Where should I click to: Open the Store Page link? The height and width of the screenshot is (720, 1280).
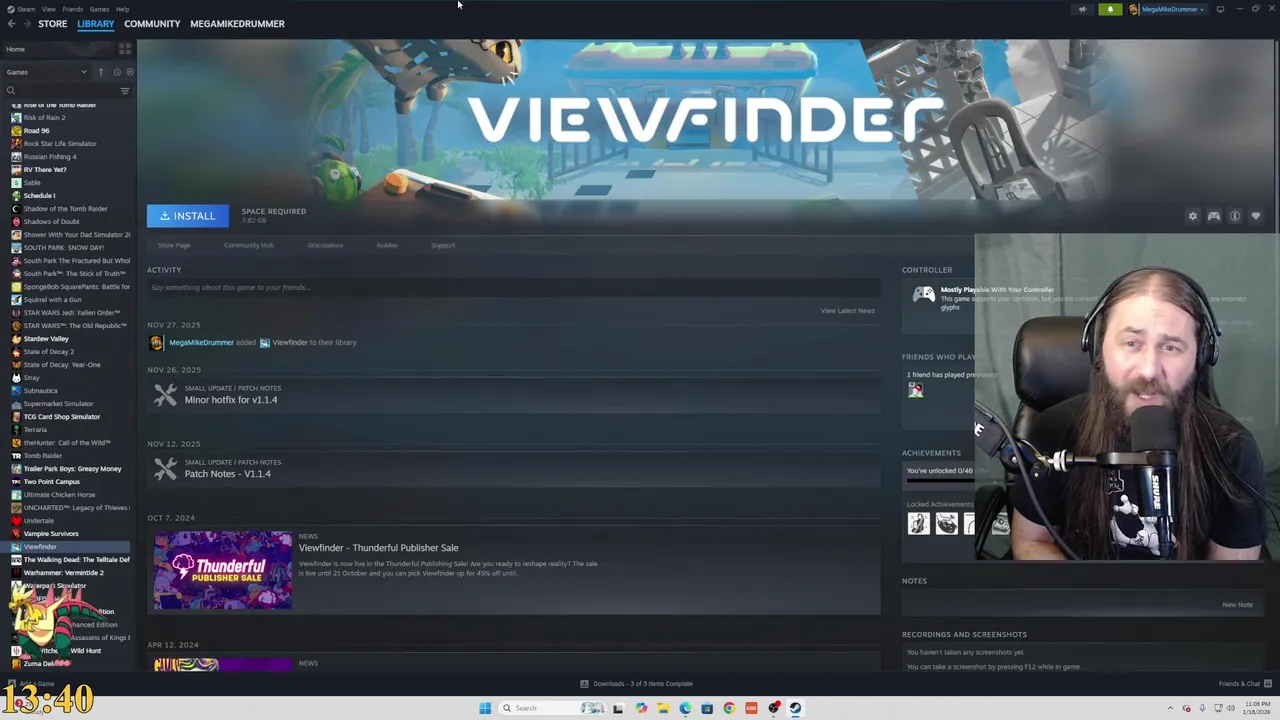(173, 245)
